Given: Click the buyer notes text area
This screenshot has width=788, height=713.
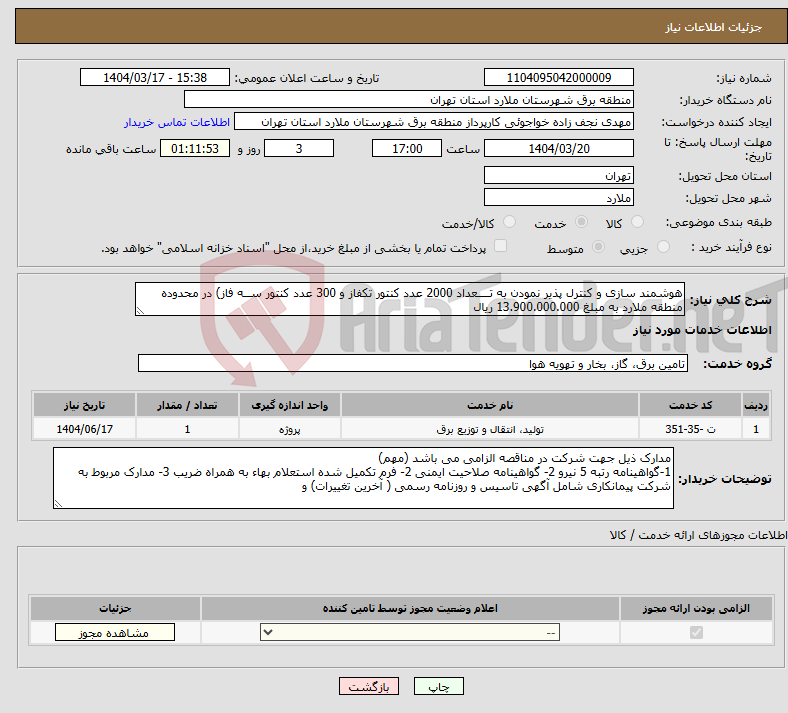Looking at the screenshot, I should [x=363, y=478].
